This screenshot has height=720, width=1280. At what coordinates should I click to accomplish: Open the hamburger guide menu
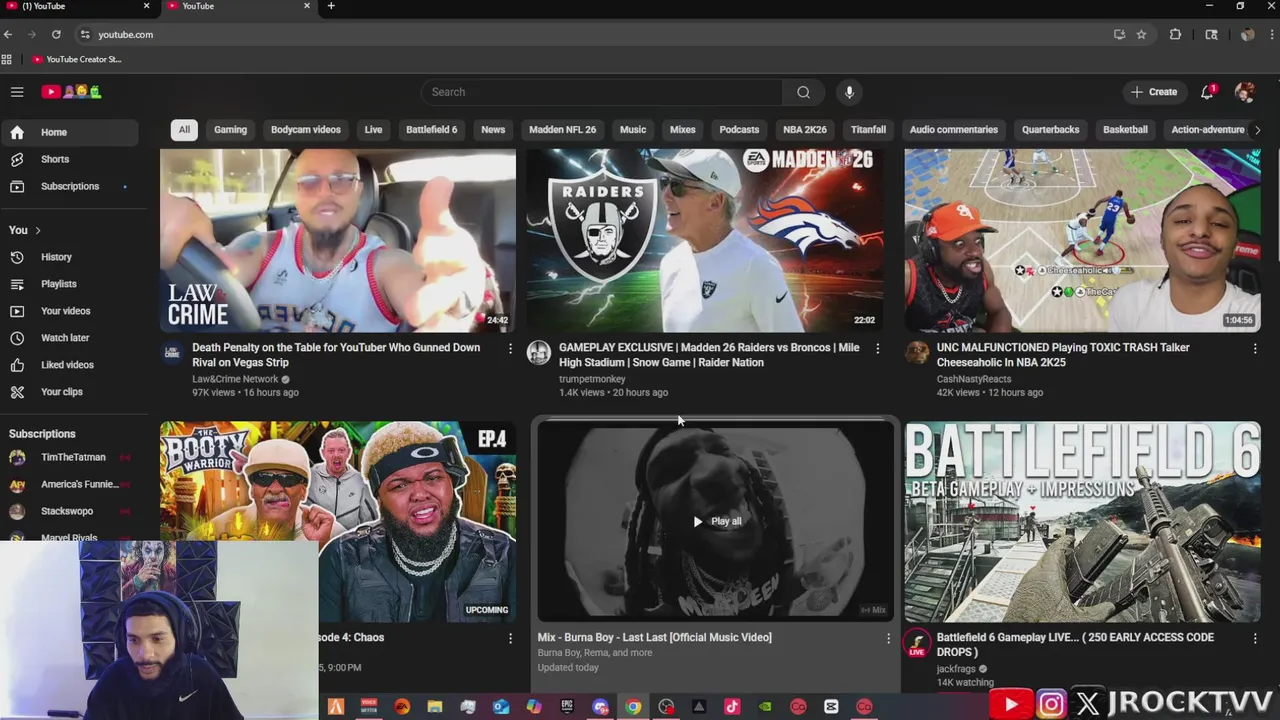pyautogui.click(x=17, y=92)
